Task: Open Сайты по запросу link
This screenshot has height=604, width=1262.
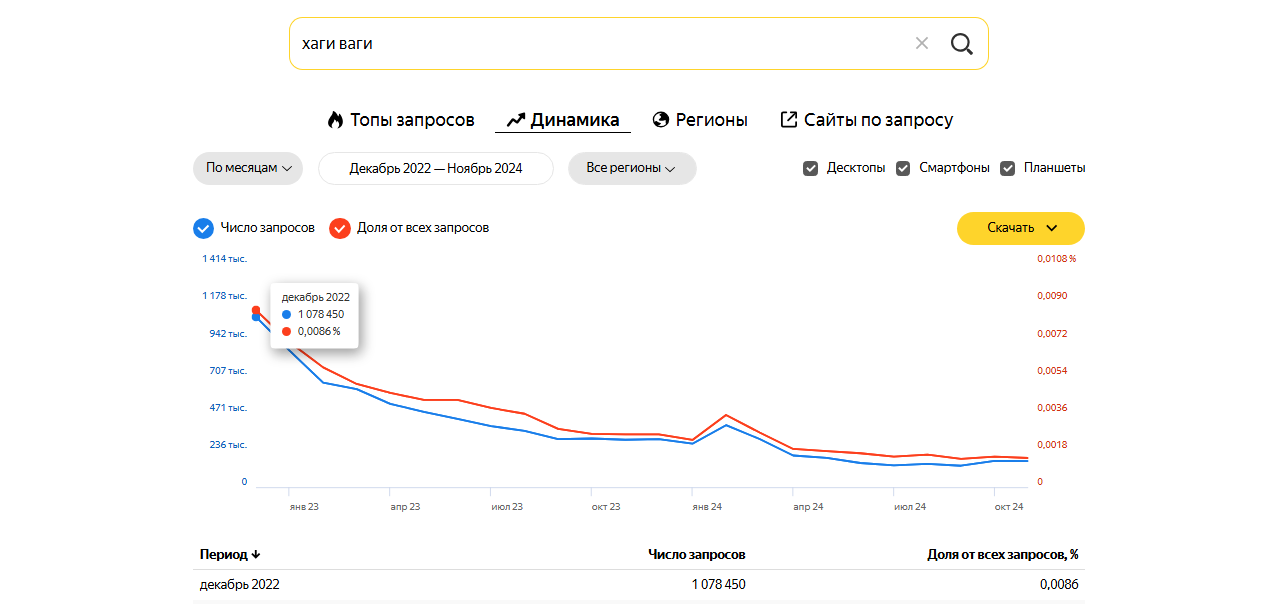Action: point(878,120)
